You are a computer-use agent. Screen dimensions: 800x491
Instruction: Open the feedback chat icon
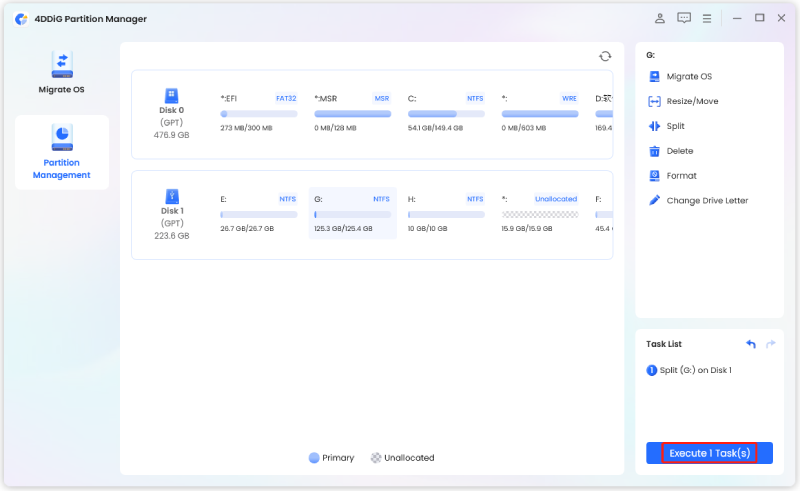pos(684,18)
